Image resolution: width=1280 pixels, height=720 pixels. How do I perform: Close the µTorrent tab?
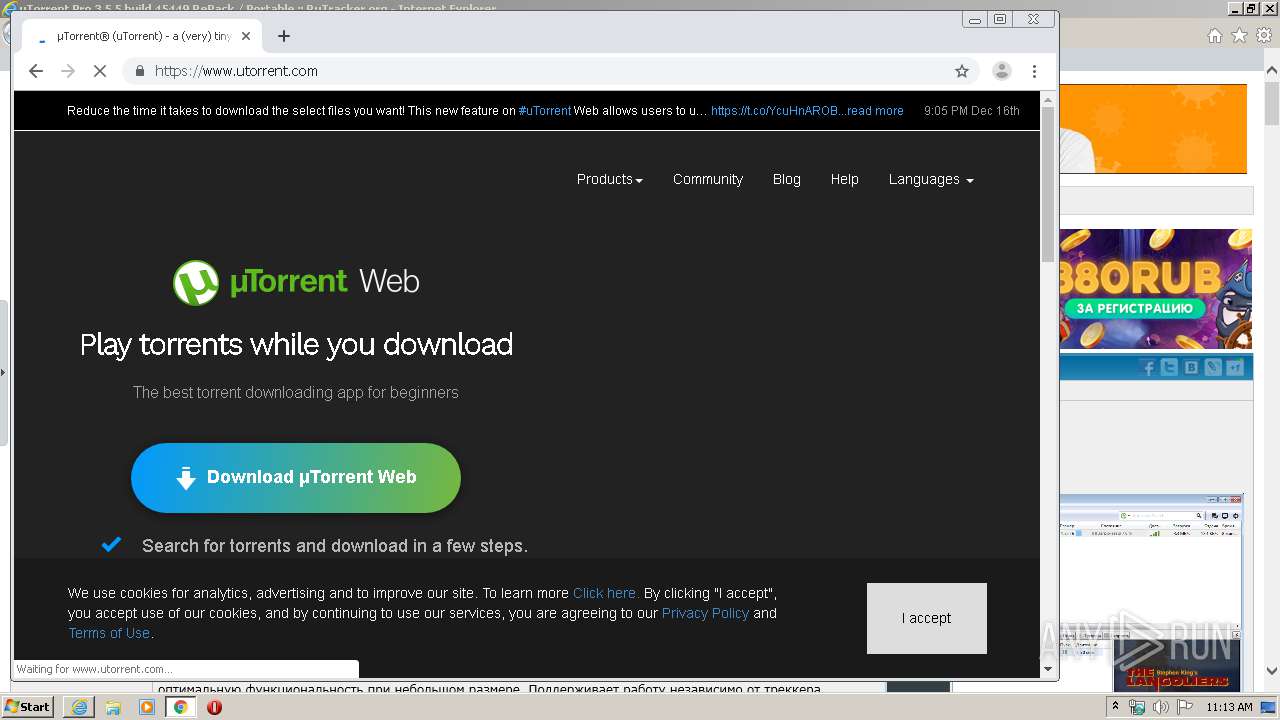pos(246,36)
